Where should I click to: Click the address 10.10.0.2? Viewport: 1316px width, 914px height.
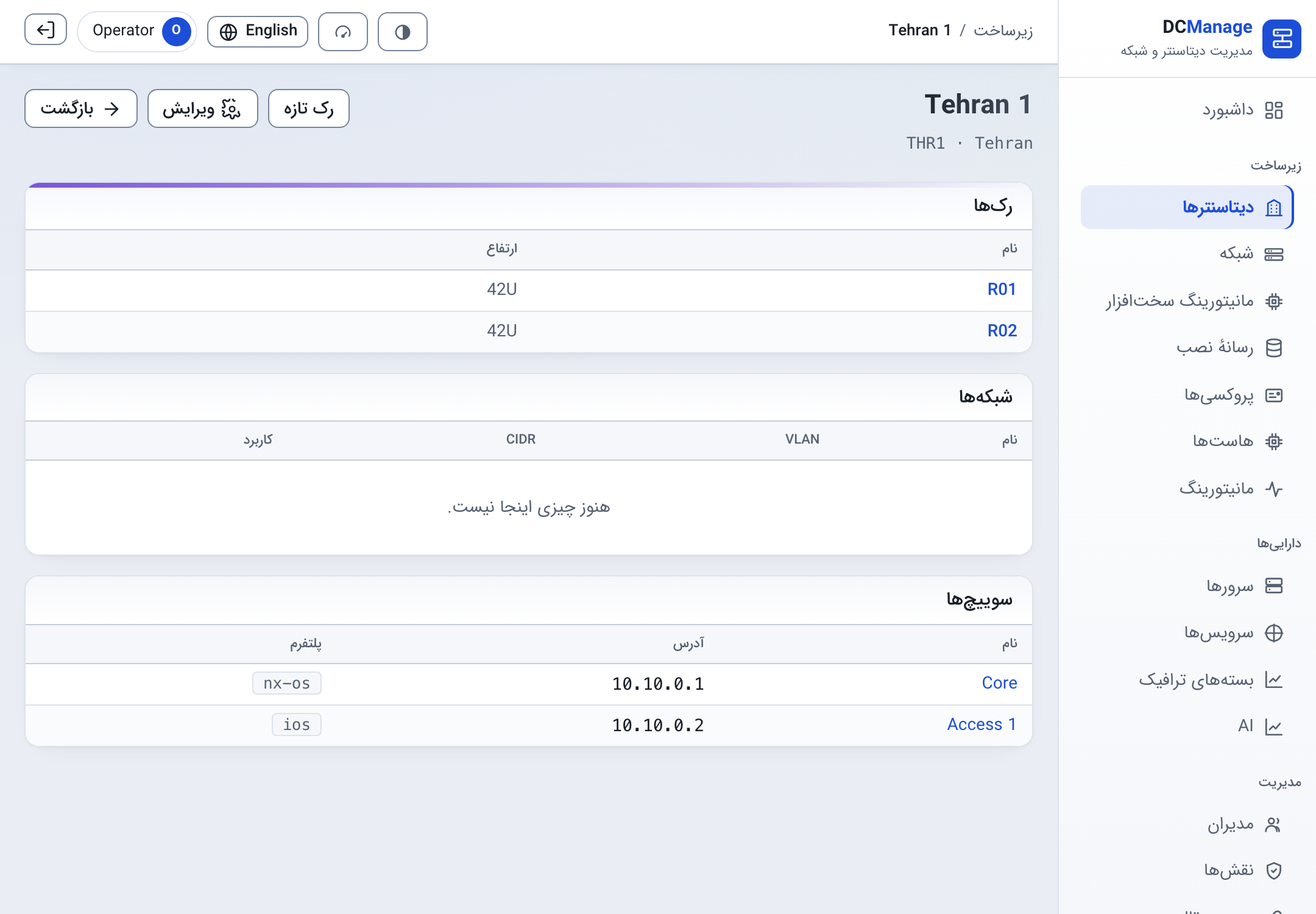pyautogui.click(x=658, y=725)
